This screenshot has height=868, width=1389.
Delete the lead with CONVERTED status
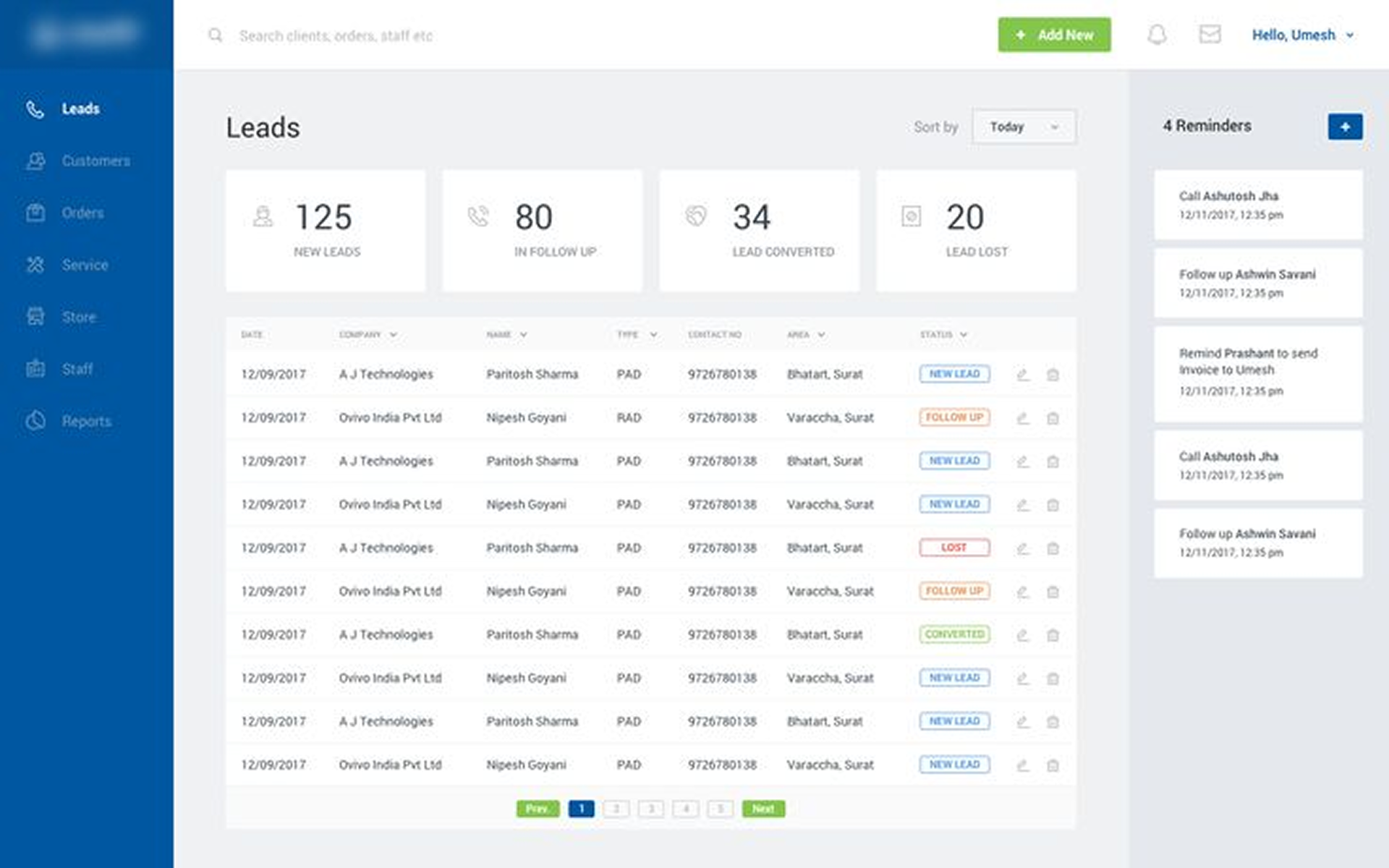point(1053,635)
